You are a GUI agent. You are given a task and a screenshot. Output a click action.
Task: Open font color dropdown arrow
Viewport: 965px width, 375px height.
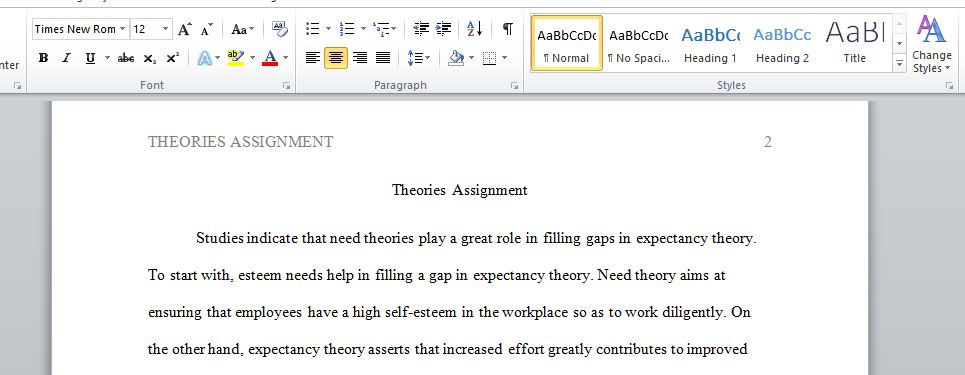[285, 58]
